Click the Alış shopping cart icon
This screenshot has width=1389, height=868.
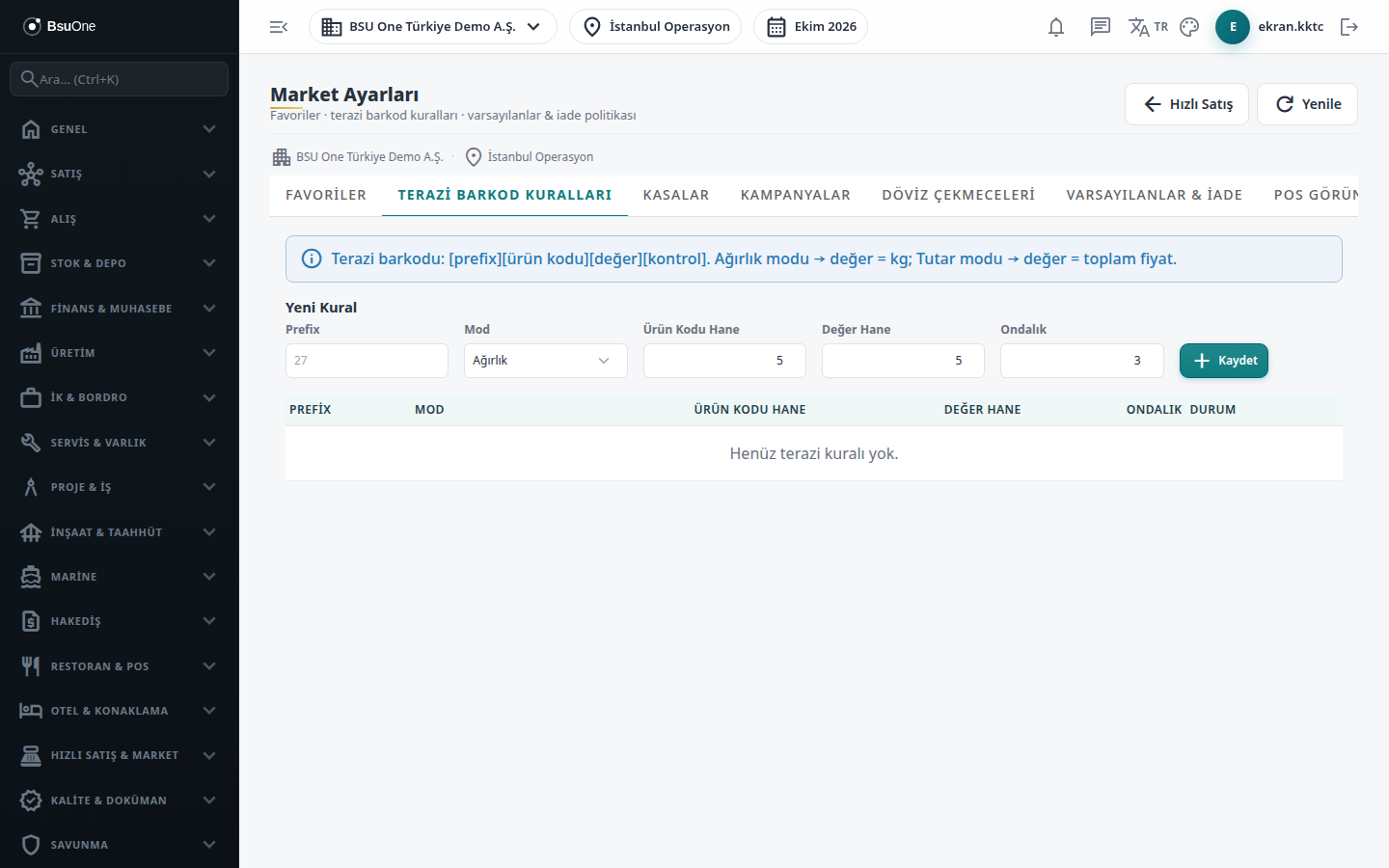click(31, 219)
